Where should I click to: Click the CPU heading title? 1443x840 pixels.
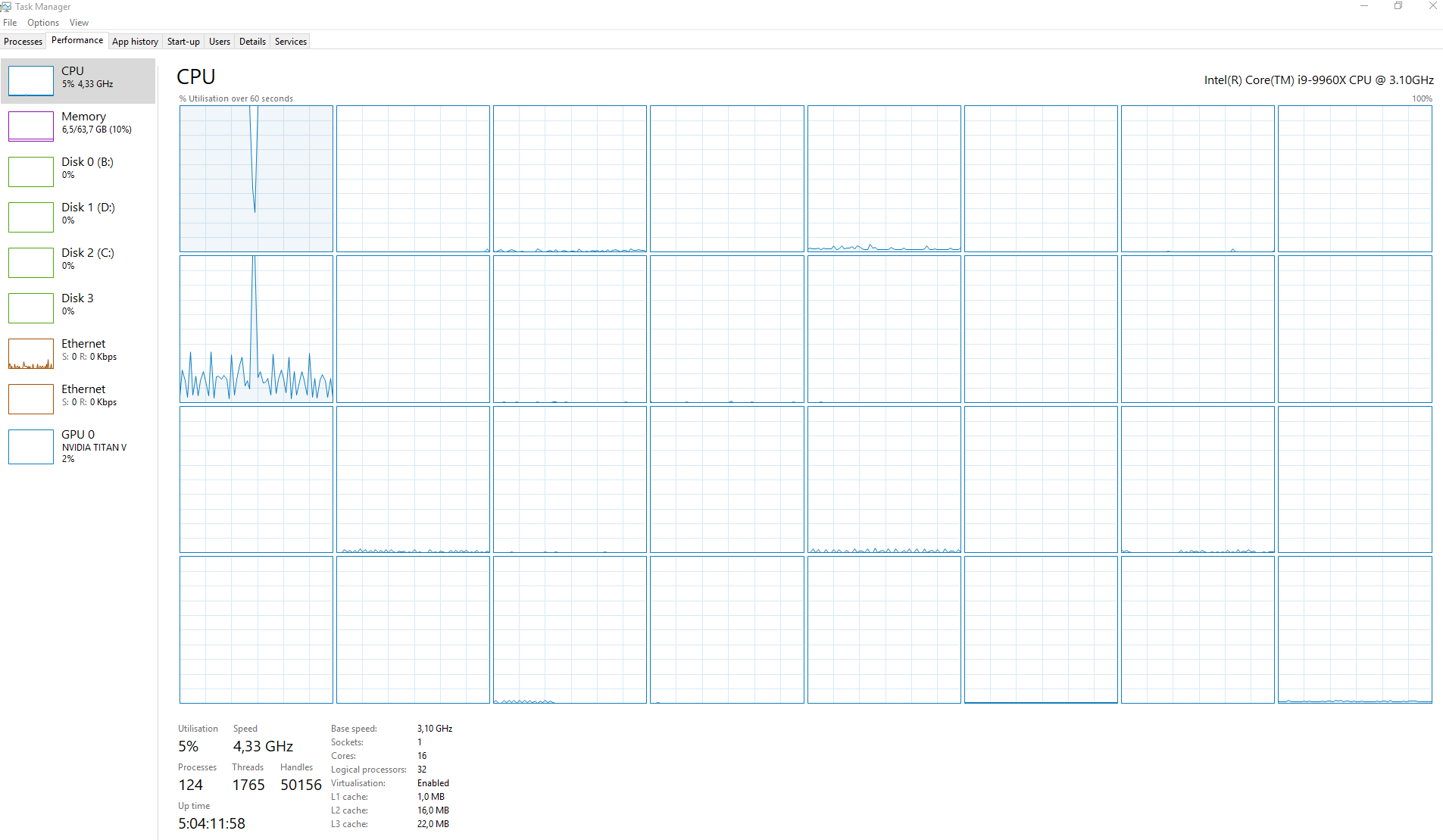(196, 77)
